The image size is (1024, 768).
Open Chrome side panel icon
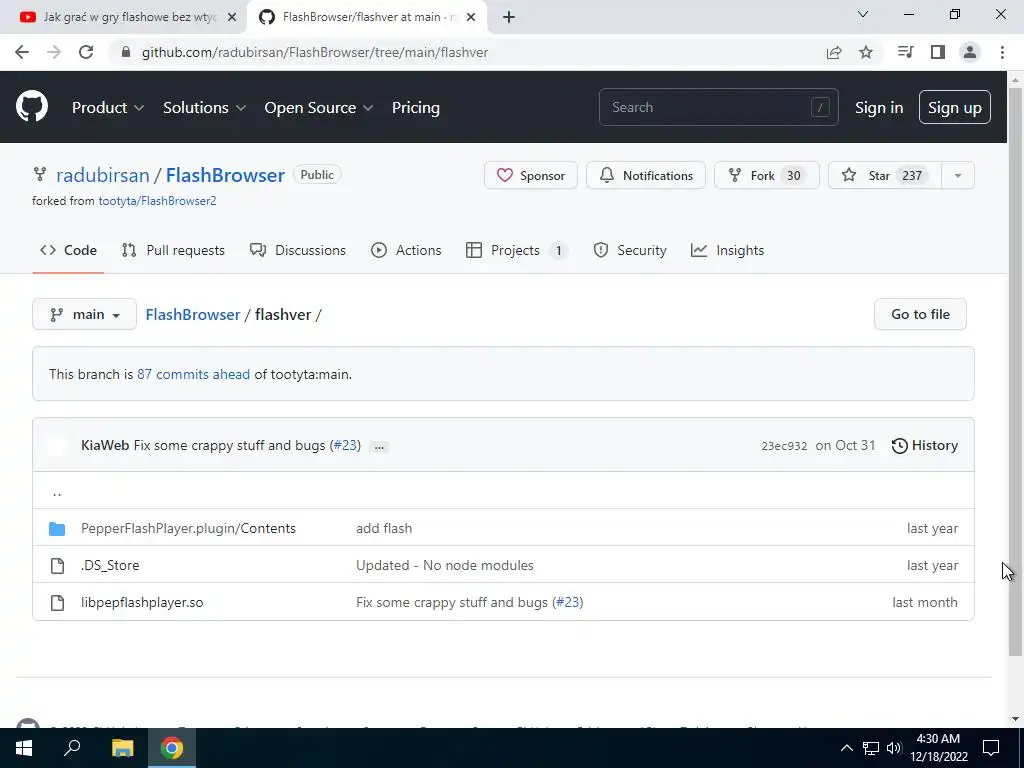[938, 52]
